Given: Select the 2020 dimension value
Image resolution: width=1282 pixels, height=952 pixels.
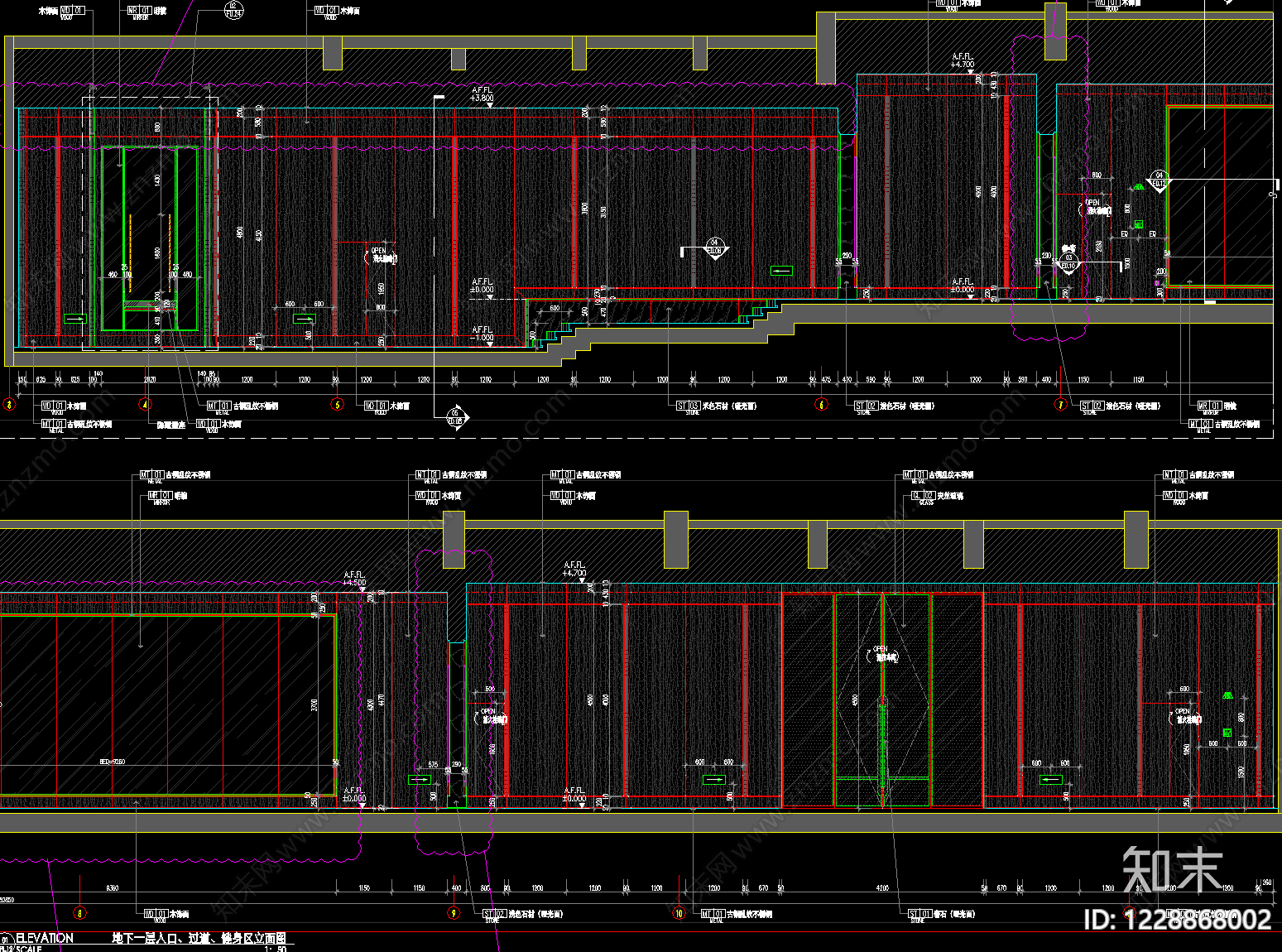Looking at the screenshot, I should point(150,380).
